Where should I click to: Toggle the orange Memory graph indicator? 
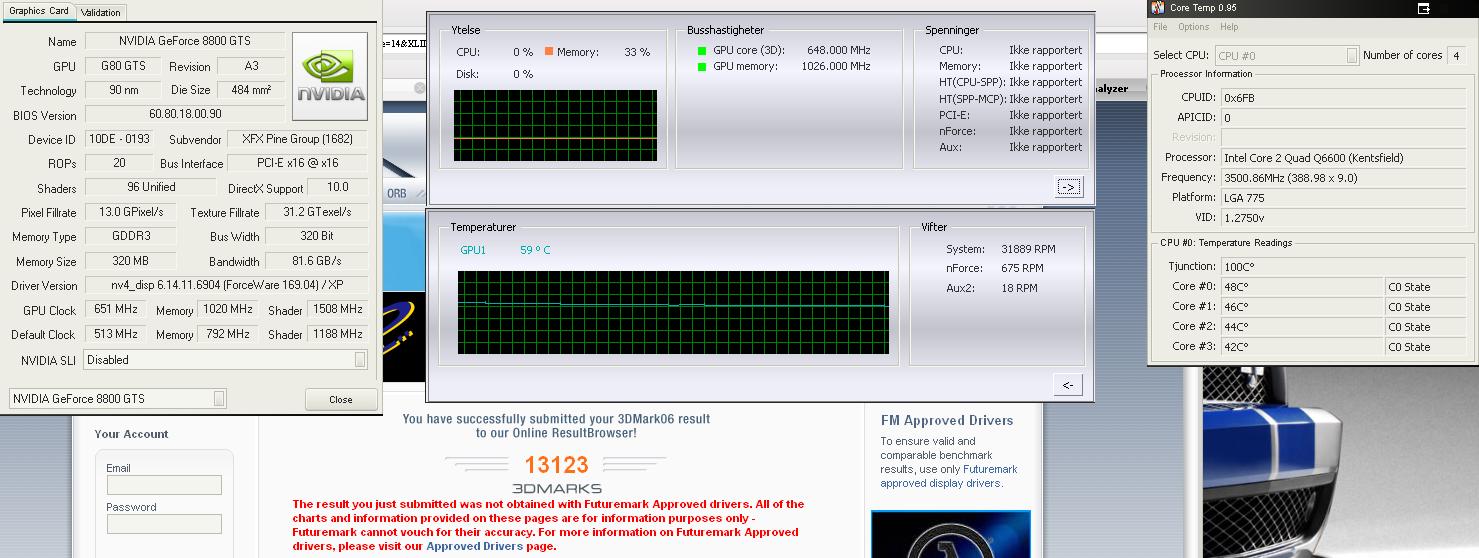coord(549,51)
